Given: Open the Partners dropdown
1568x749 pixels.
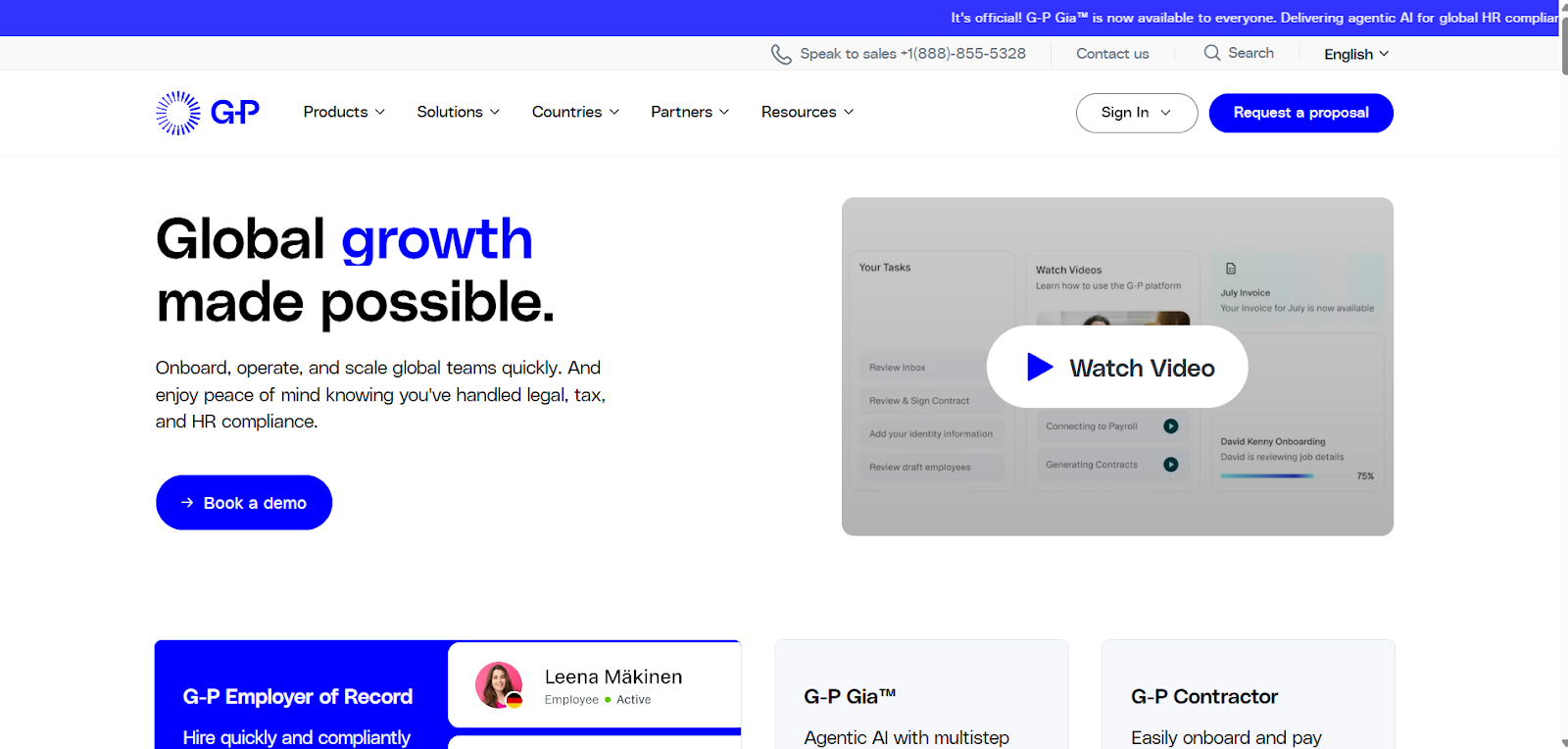Looking at the screenshot, I should 690,112.
